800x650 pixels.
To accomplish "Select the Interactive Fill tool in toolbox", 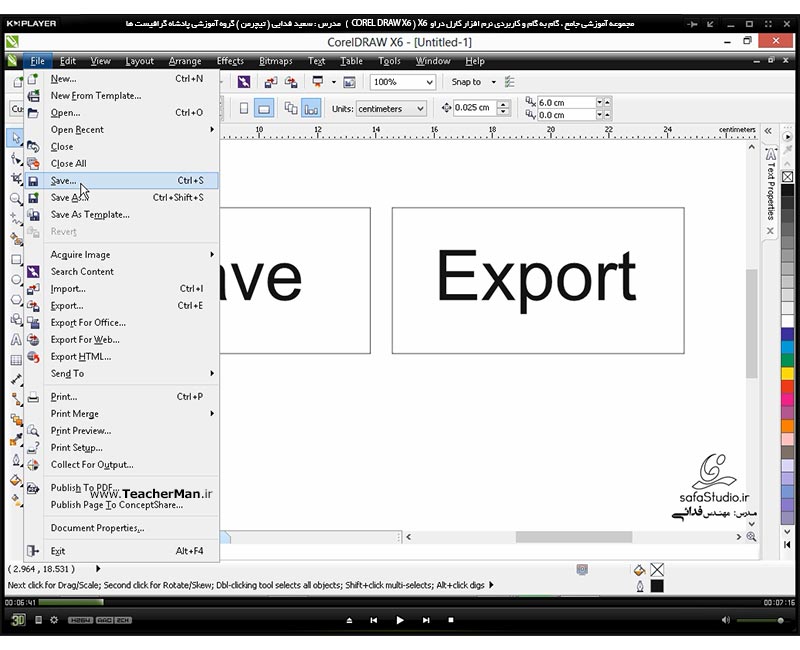I will coord(16,500).
